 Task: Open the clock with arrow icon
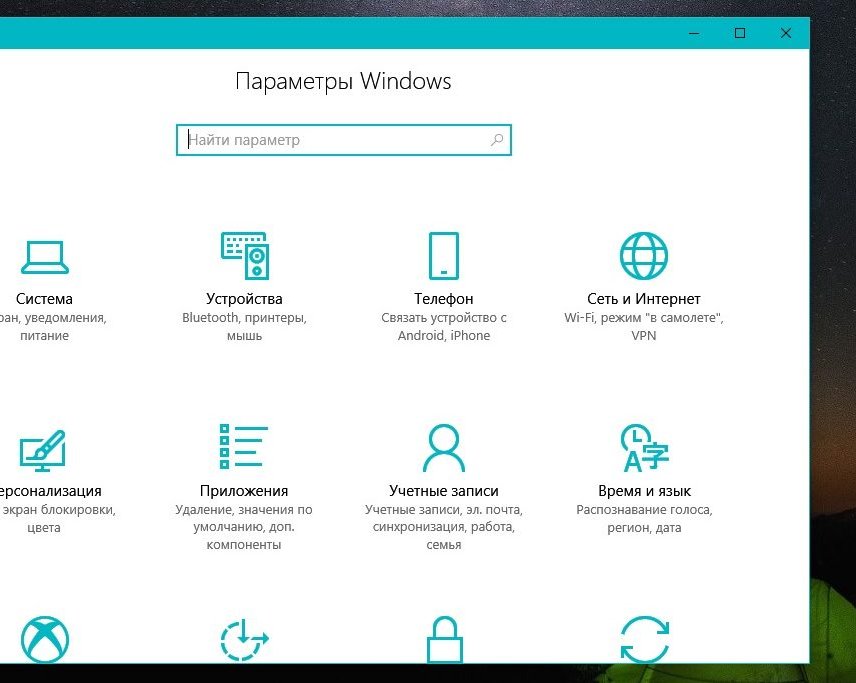tap(245, 639)
